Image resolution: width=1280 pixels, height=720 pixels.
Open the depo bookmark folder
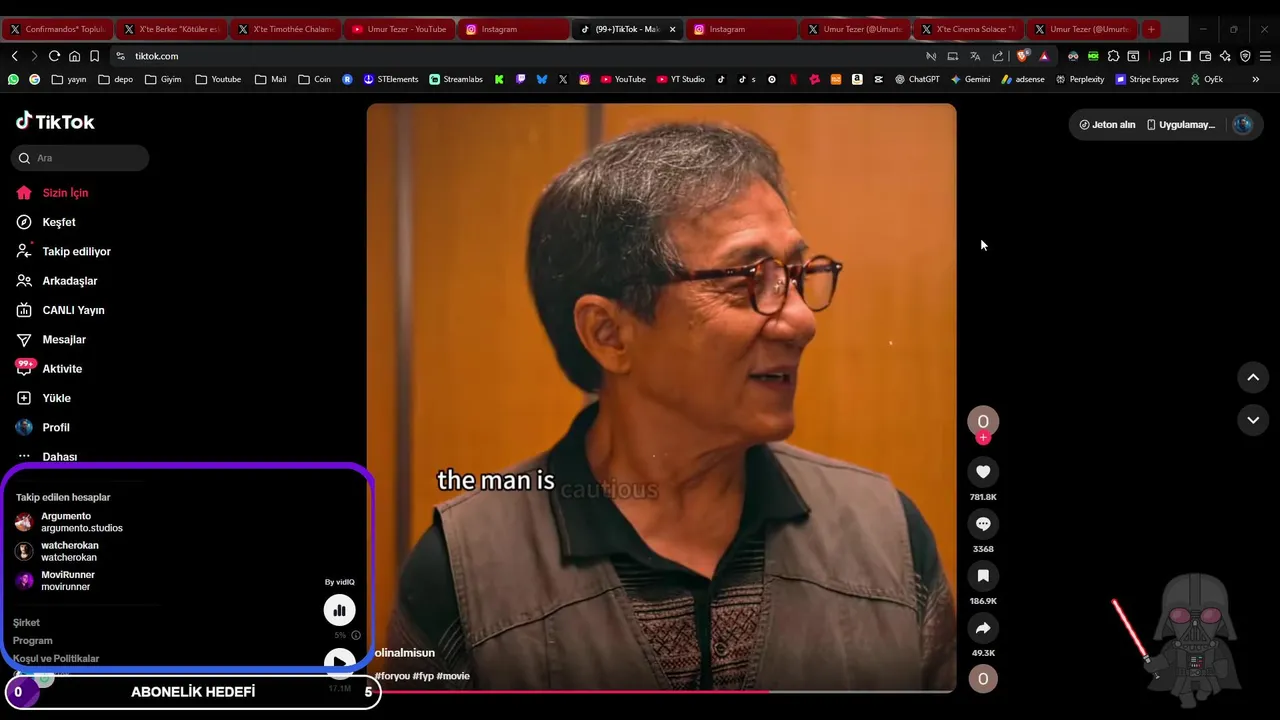tap(116, 79)
